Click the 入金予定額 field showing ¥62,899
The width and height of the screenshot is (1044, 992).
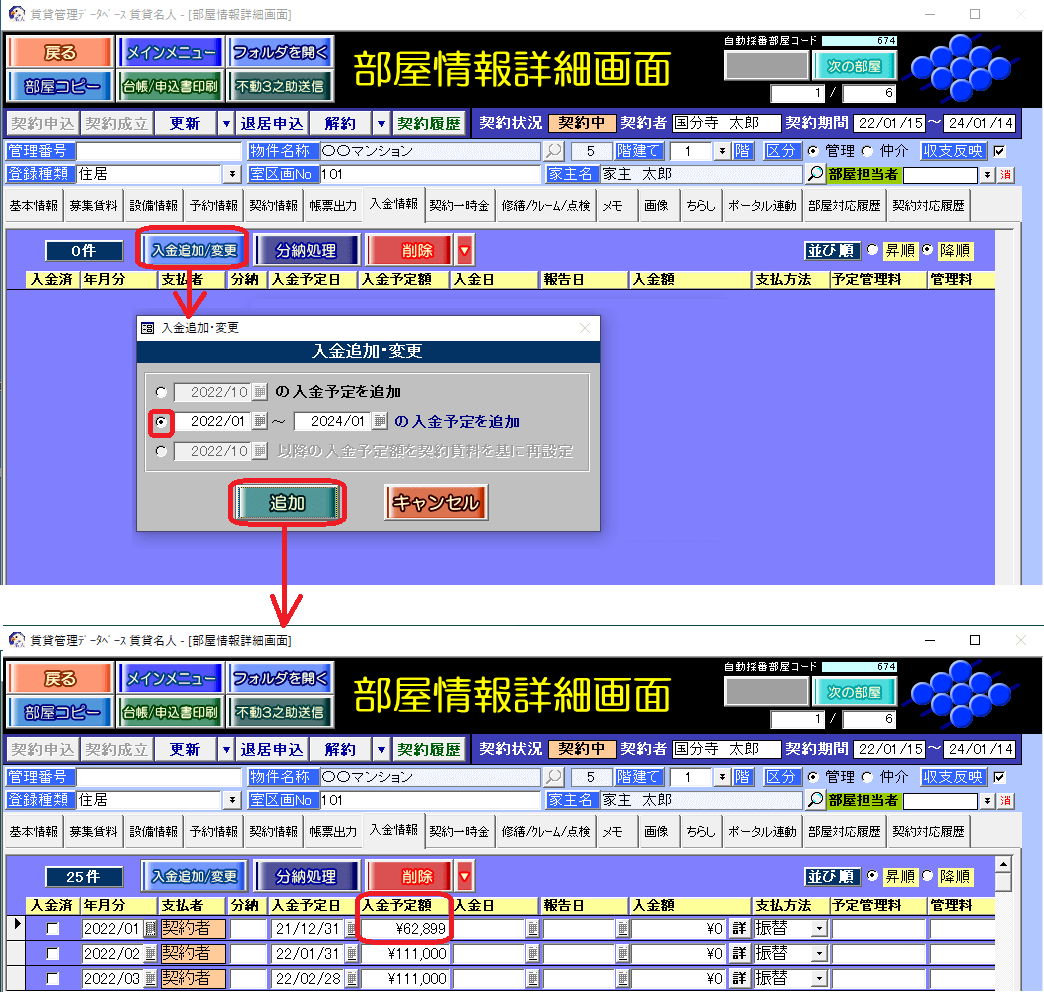(x=404, y=928)
